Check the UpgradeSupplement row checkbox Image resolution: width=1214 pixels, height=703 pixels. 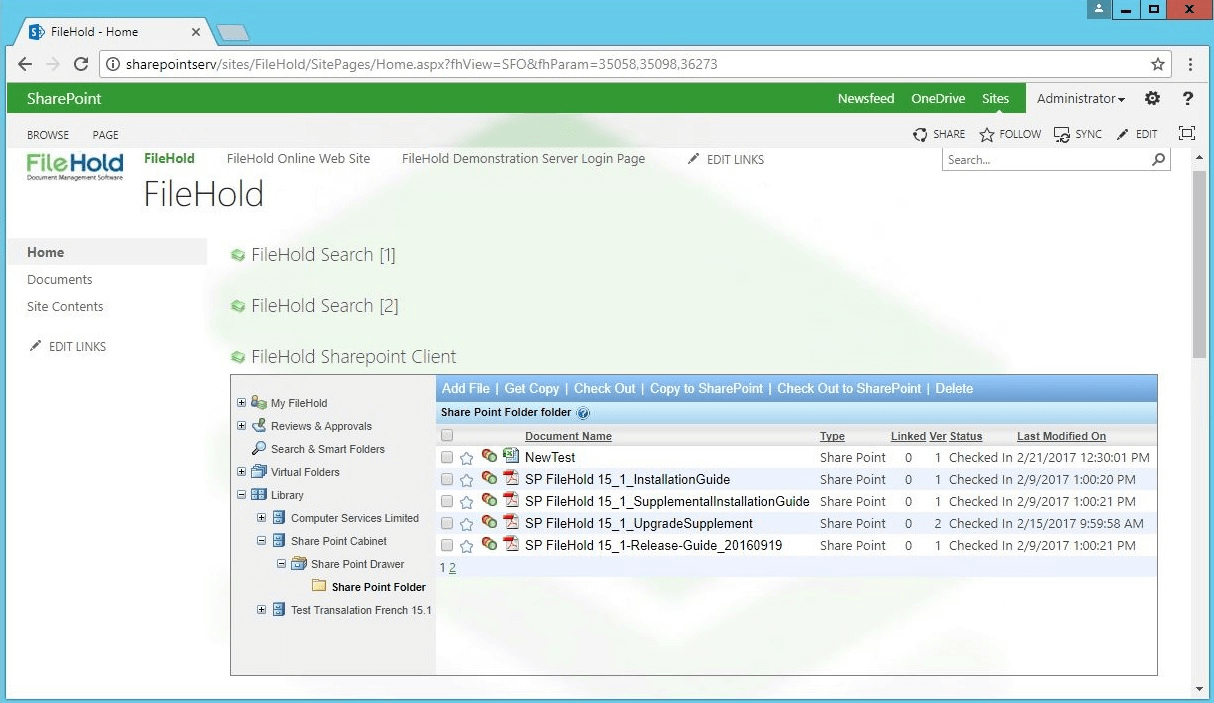pos(447,524)
